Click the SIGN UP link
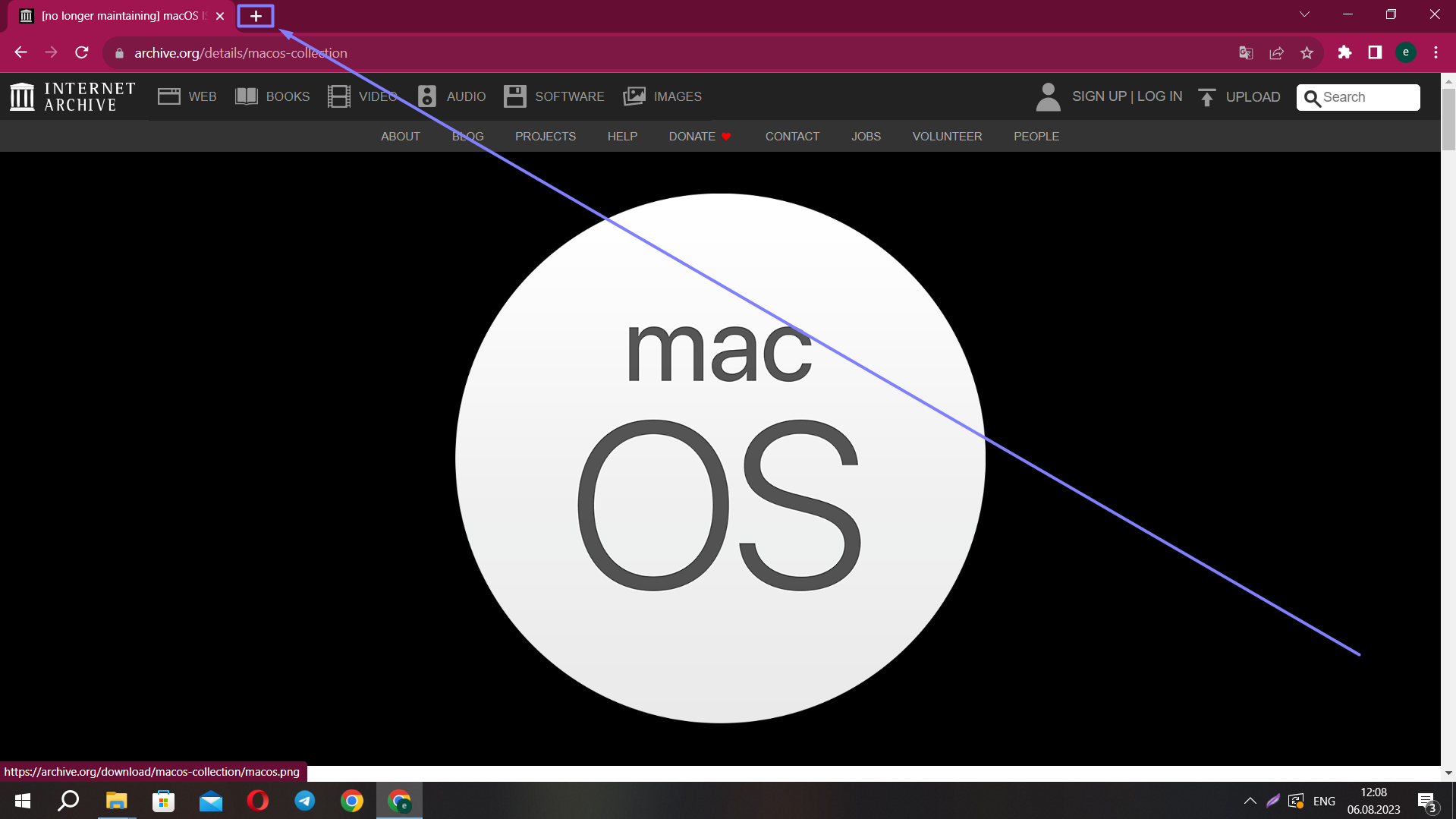Image resolution: width=1456 pixels, height=819 pixels. point(1099,96)
